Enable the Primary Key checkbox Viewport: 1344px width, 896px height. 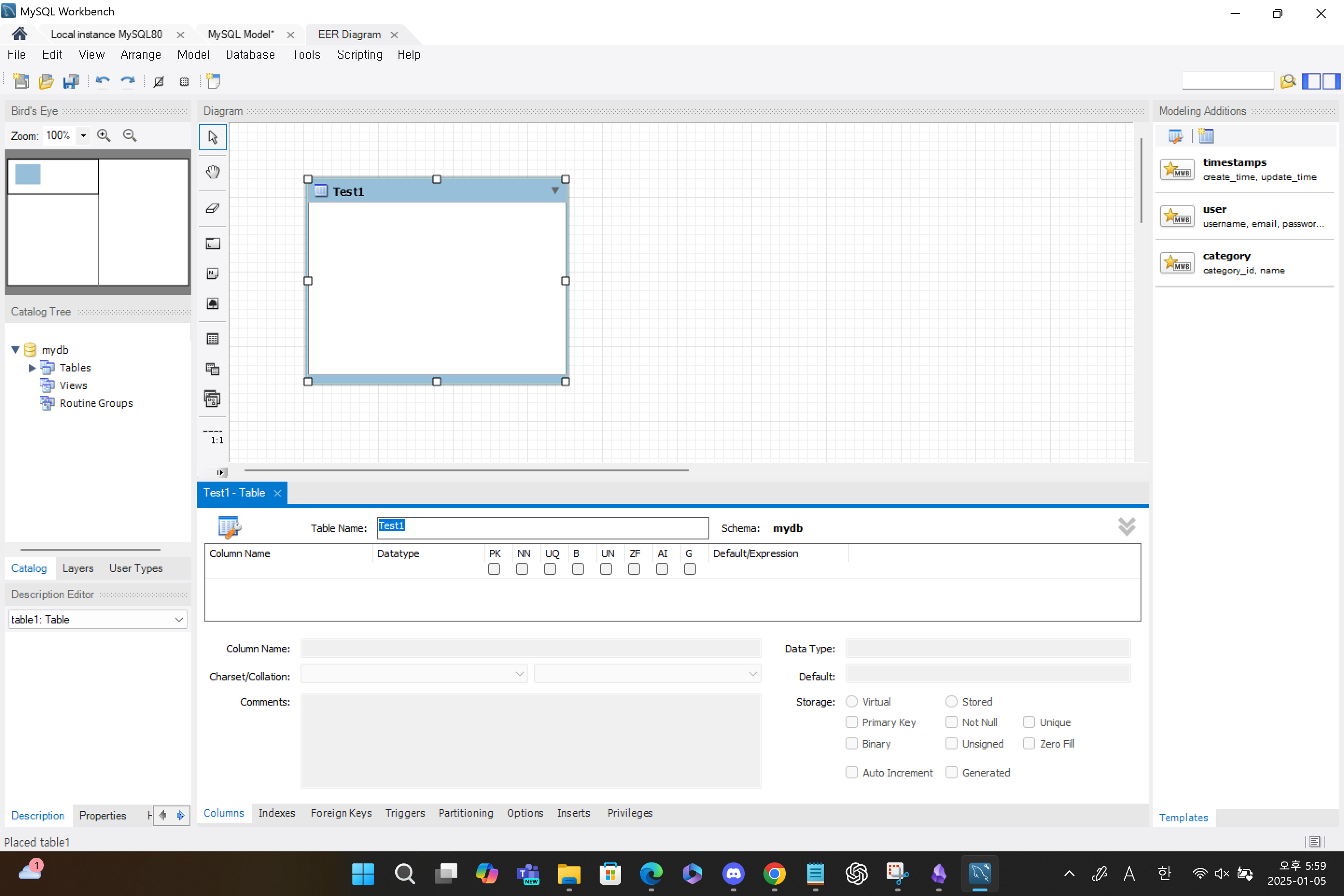pyautogui.click(x=851, y=722)
